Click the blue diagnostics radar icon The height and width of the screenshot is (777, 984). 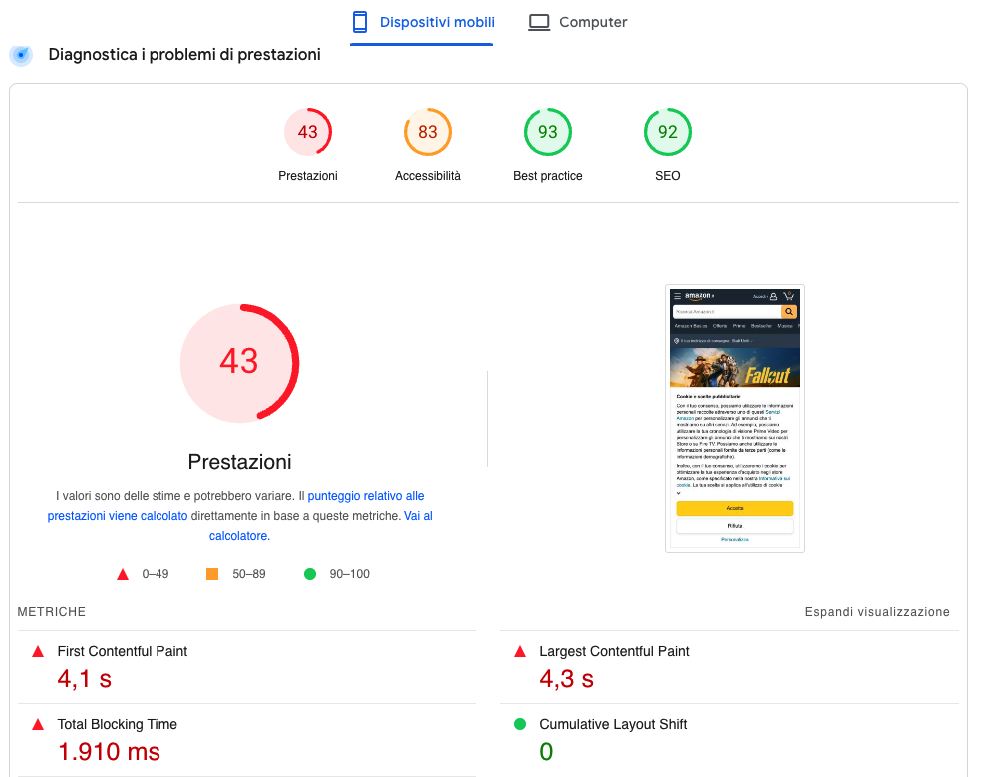click(x=21, y=55)
